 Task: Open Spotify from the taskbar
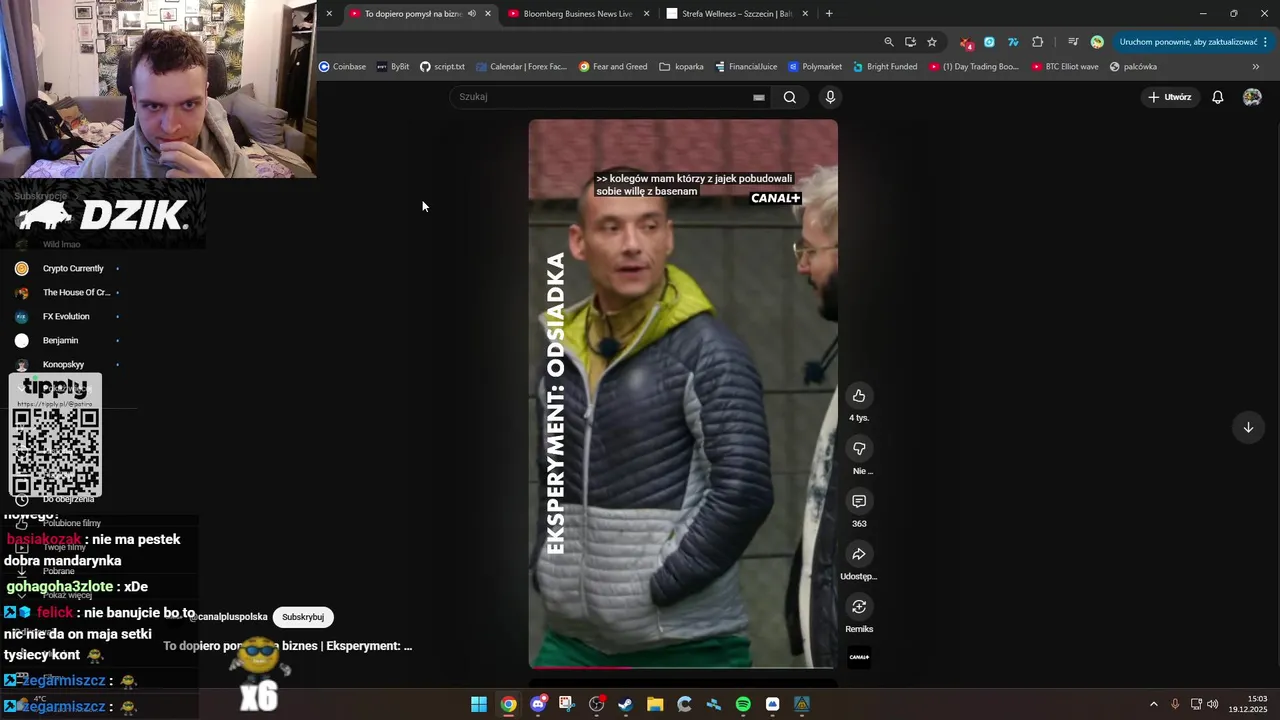coord(743,704)
